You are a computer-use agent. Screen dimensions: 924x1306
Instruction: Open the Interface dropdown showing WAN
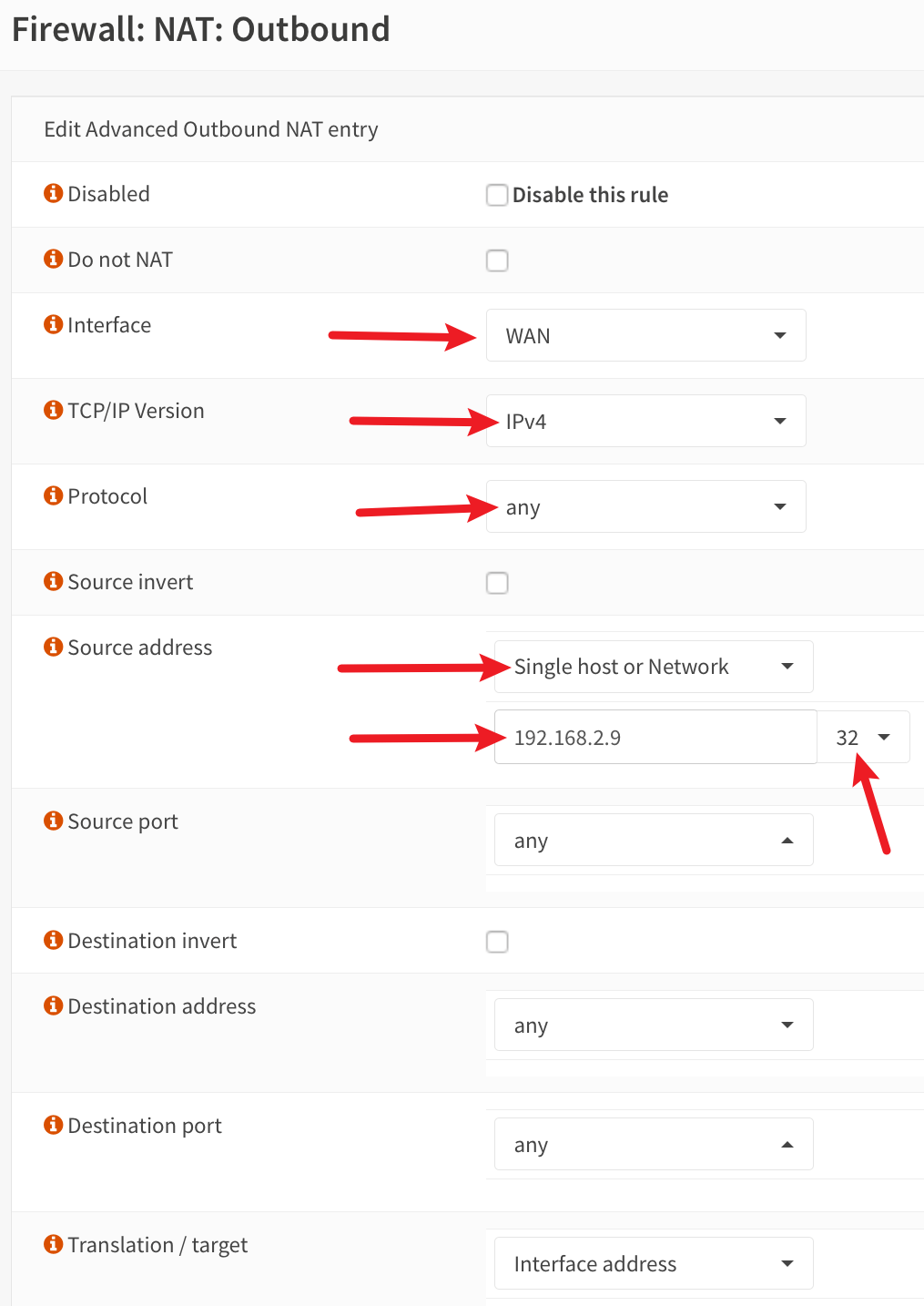[x=646, y=335]
